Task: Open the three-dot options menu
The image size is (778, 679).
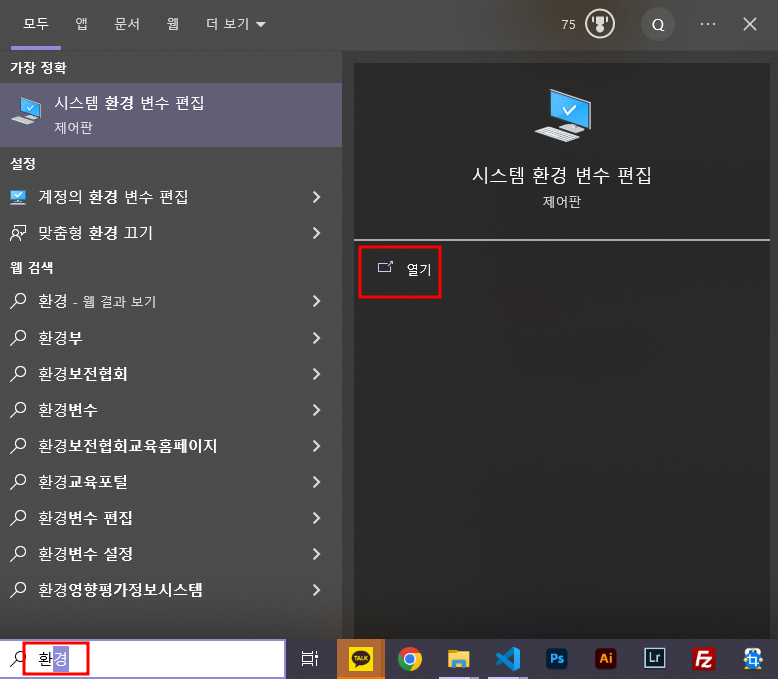Action: [x=708, y=24]
